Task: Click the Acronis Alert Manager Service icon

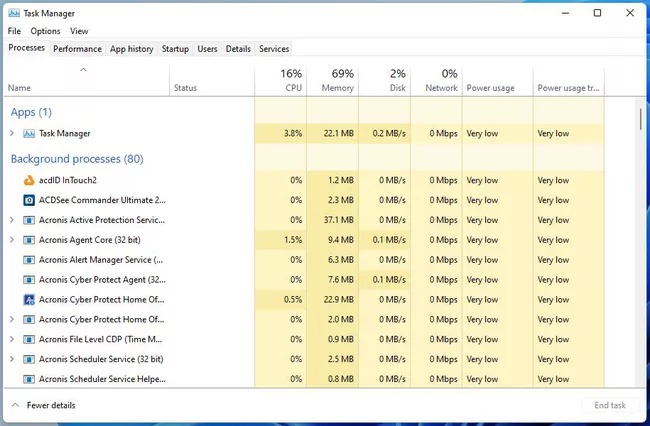Action: point(29,260)
